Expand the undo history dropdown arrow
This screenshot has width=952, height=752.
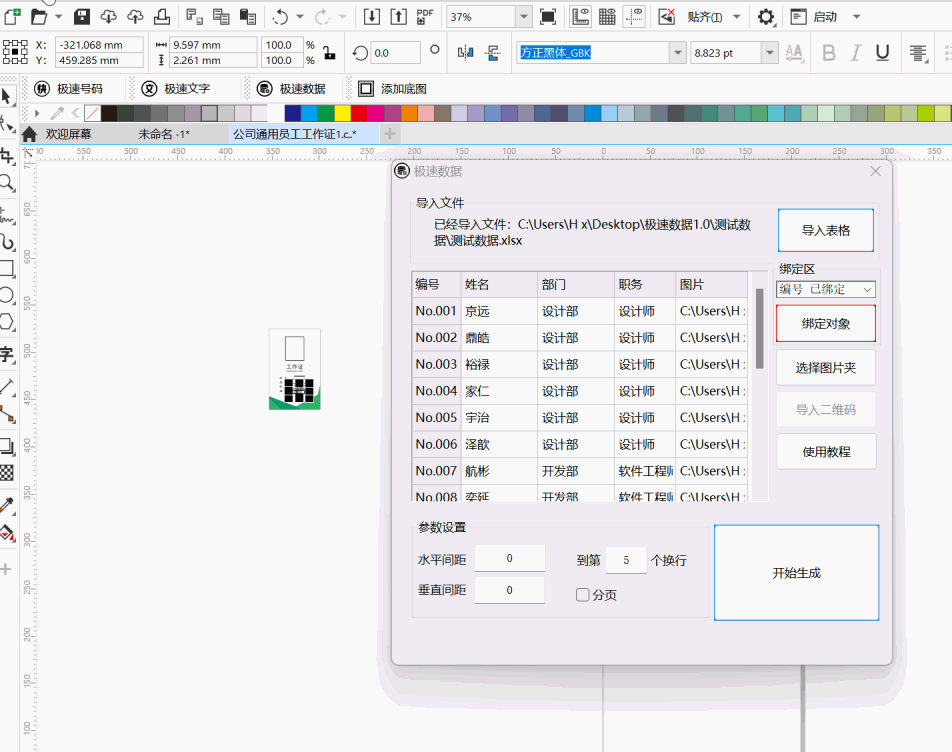coord(299,16)
